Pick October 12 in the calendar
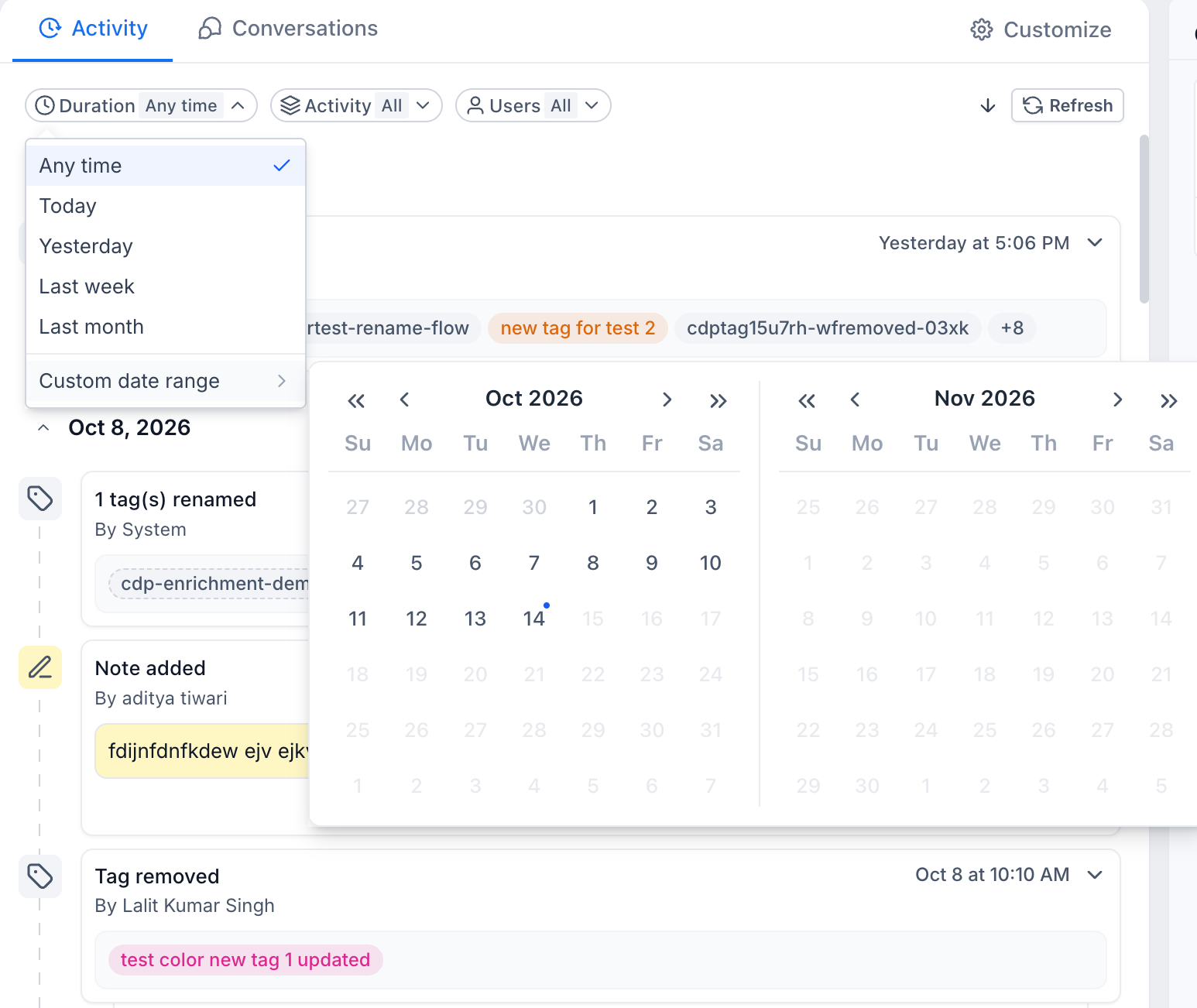The height and width of the screenshot is (1008, 1197). coord(417,619)
